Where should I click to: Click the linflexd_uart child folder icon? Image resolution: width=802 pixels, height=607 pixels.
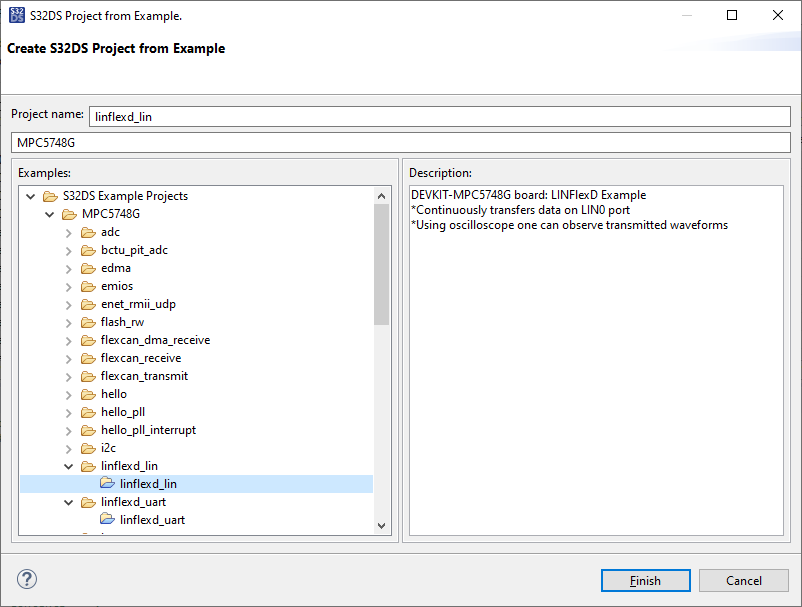coord(107,520)
